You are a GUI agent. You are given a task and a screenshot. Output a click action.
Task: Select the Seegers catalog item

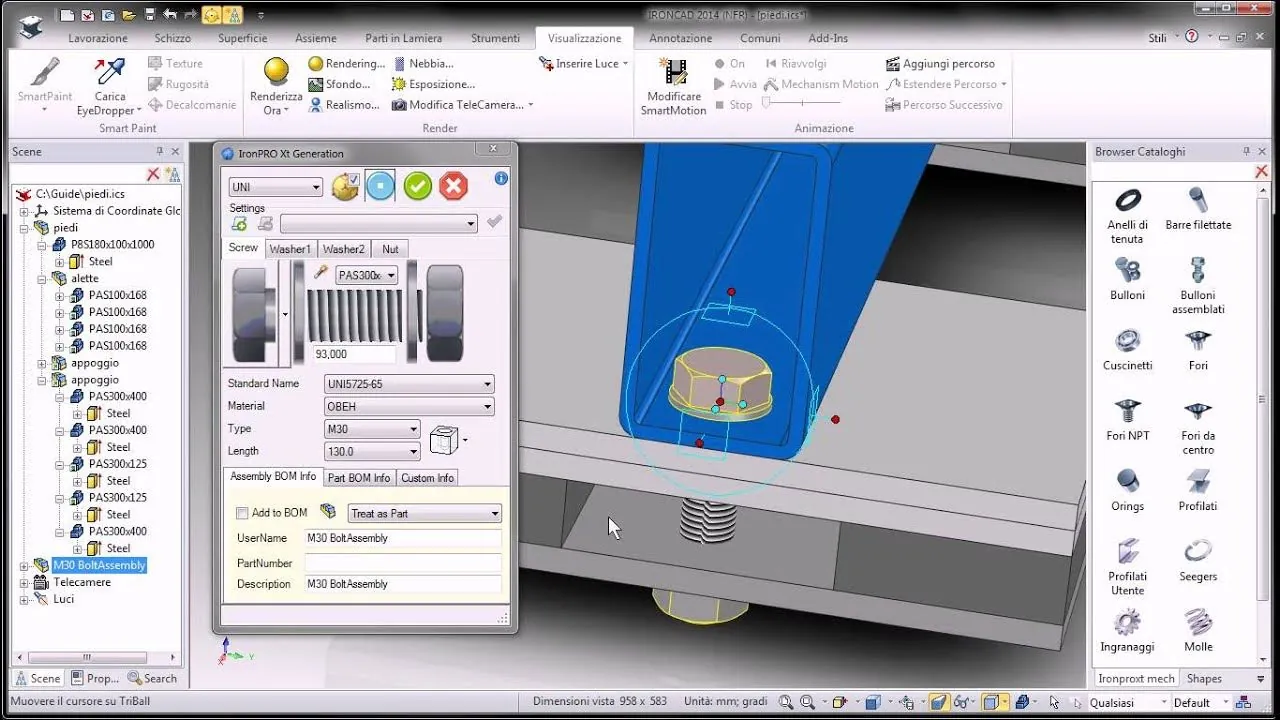coord(1198,560)
